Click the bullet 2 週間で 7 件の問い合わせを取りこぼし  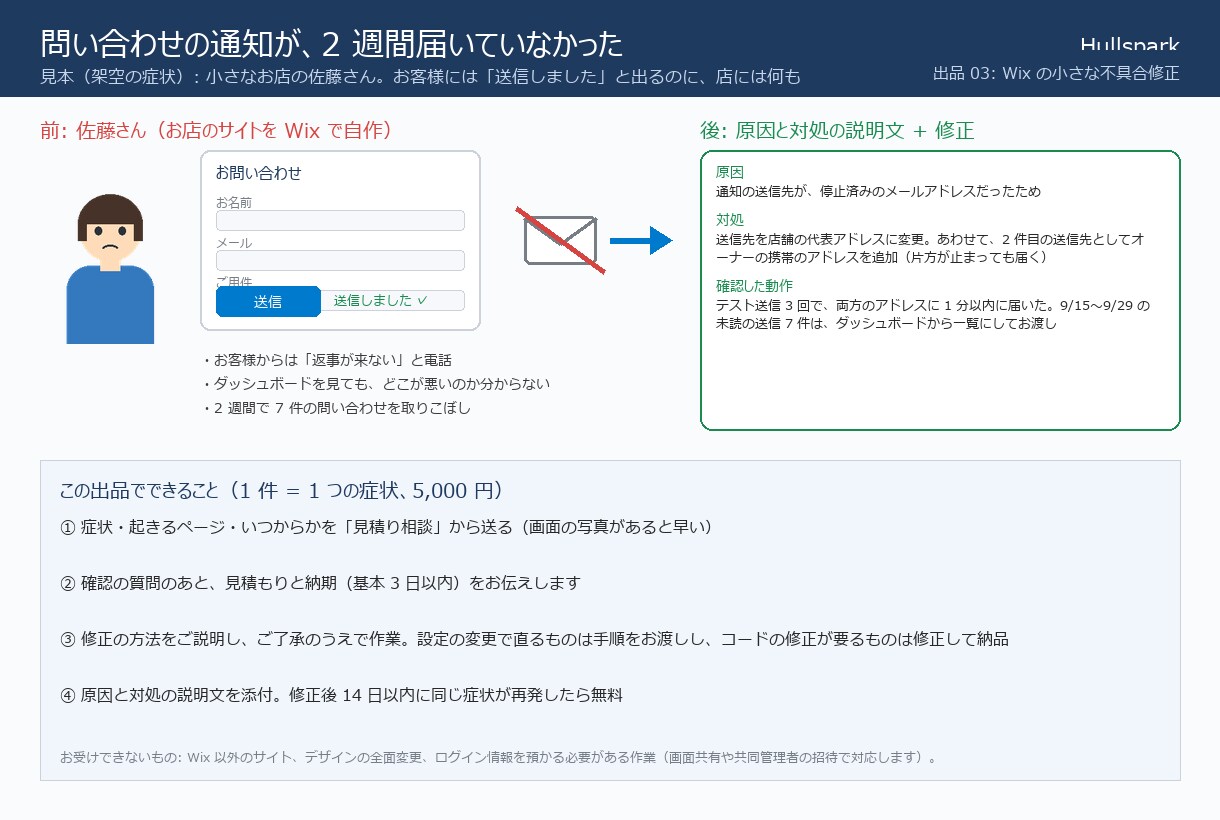(x=335, y=408)
